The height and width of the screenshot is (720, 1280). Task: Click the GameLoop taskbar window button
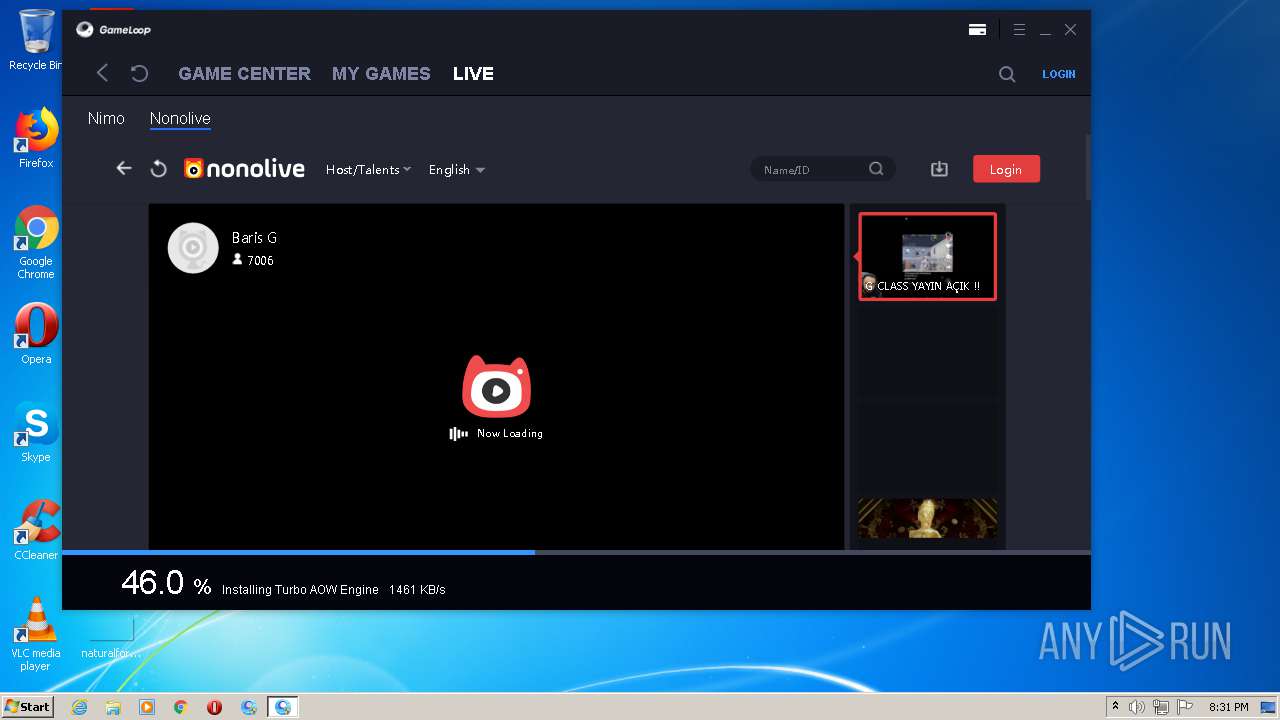click(x=283, y=707)
